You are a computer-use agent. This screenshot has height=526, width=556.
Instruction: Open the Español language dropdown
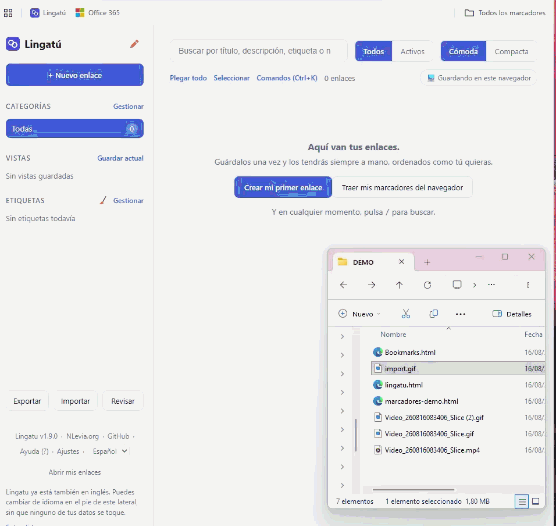pos(110,451)
